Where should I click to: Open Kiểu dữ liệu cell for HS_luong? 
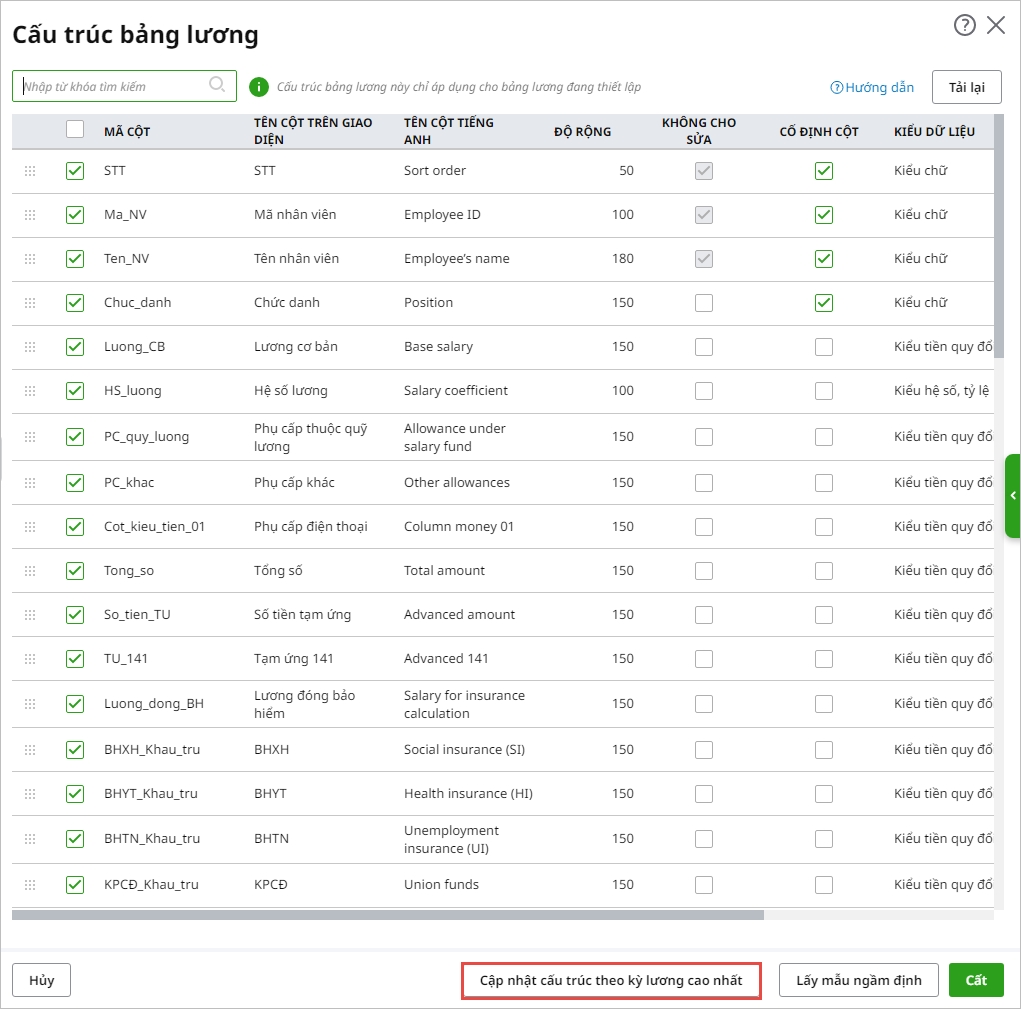(941, 391)
